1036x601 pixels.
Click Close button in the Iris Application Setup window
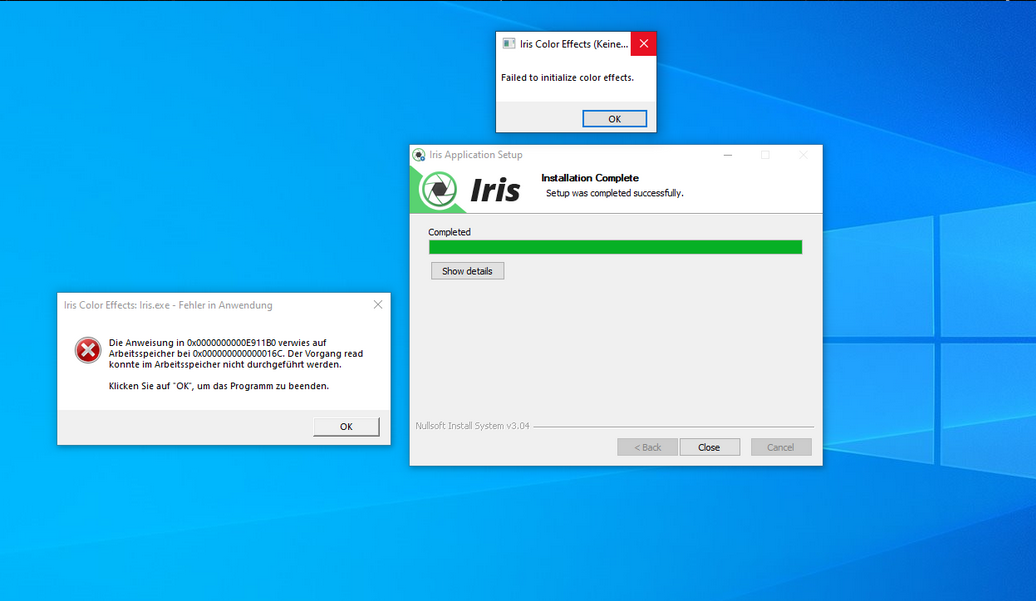pos(710,447)
